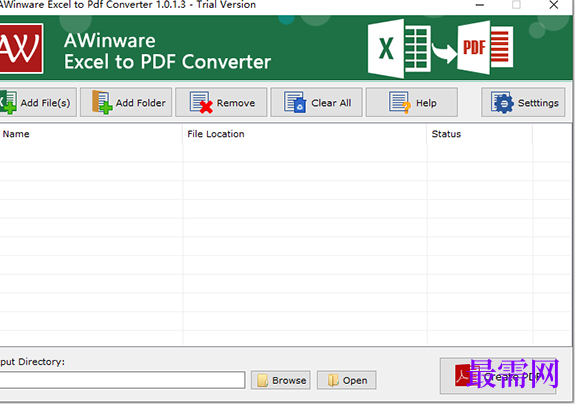Click the Clear All button

[317, 102]
